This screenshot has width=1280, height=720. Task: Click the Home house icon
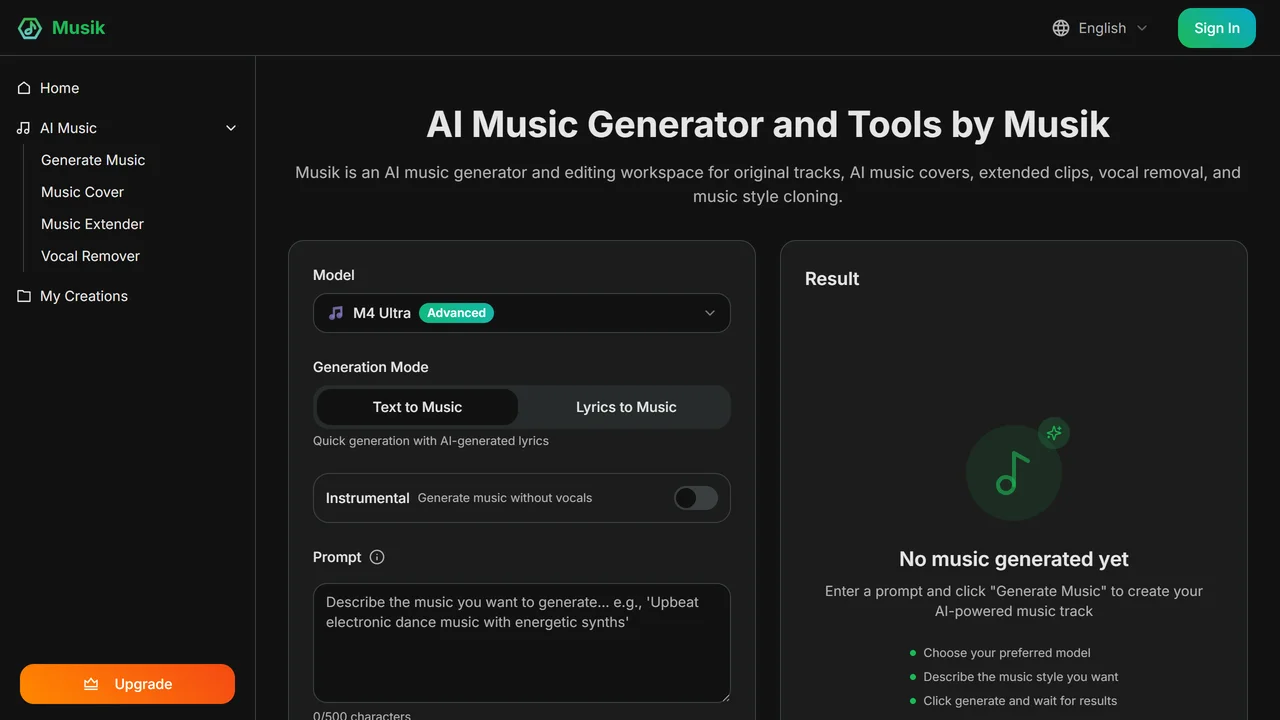tap(24, 88)
